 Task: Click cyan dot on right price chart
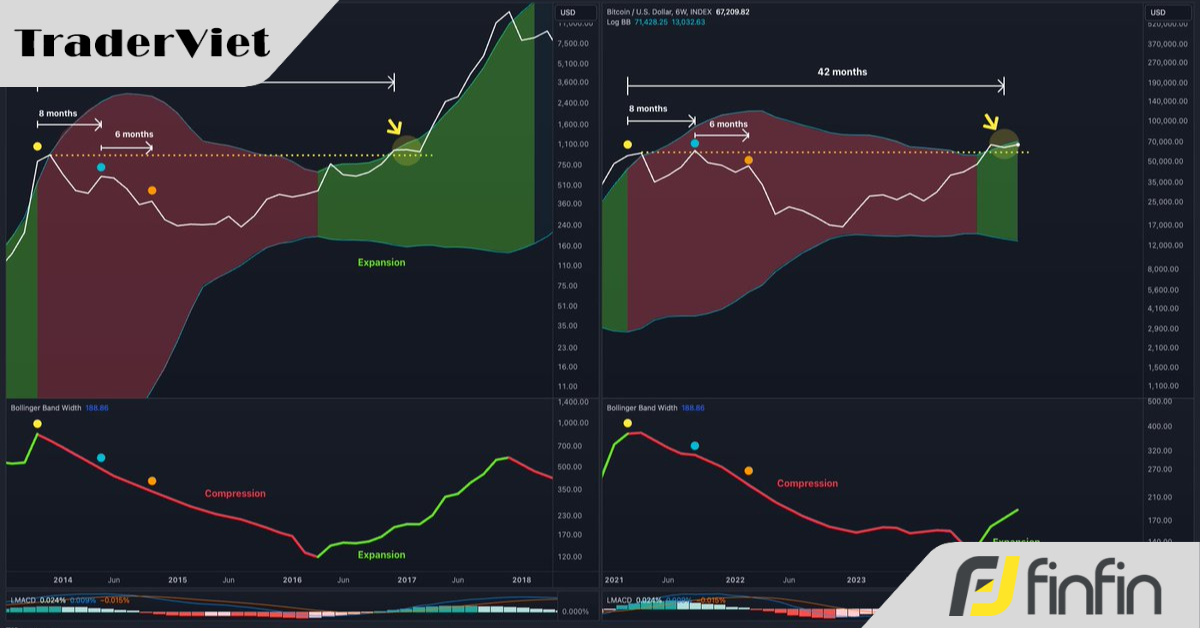pyautogui.click(x=695, y=144)
